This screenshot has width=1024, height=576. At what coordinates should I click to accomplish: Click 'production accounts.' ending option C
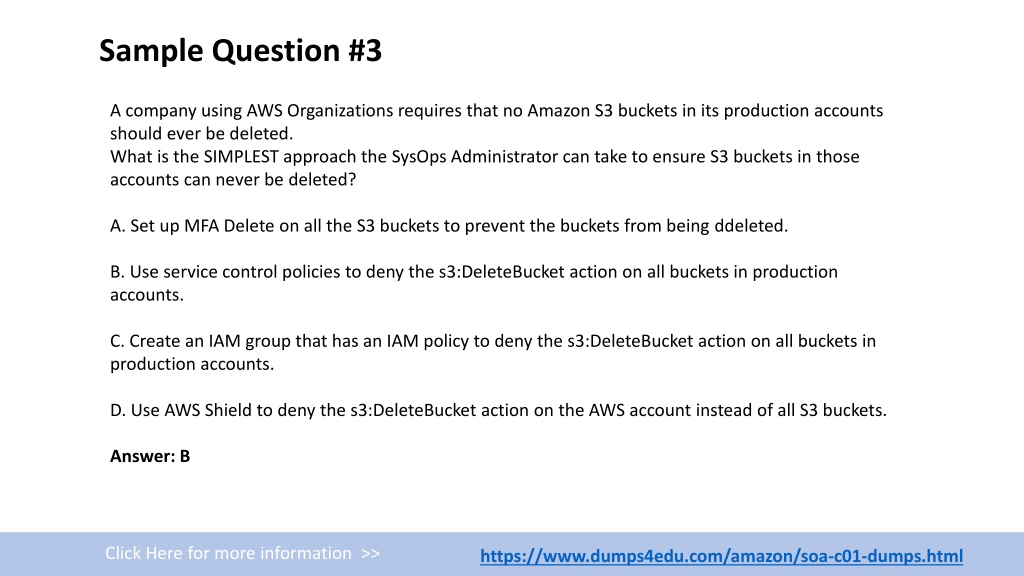pyautogui.click(x=192, y=364)
